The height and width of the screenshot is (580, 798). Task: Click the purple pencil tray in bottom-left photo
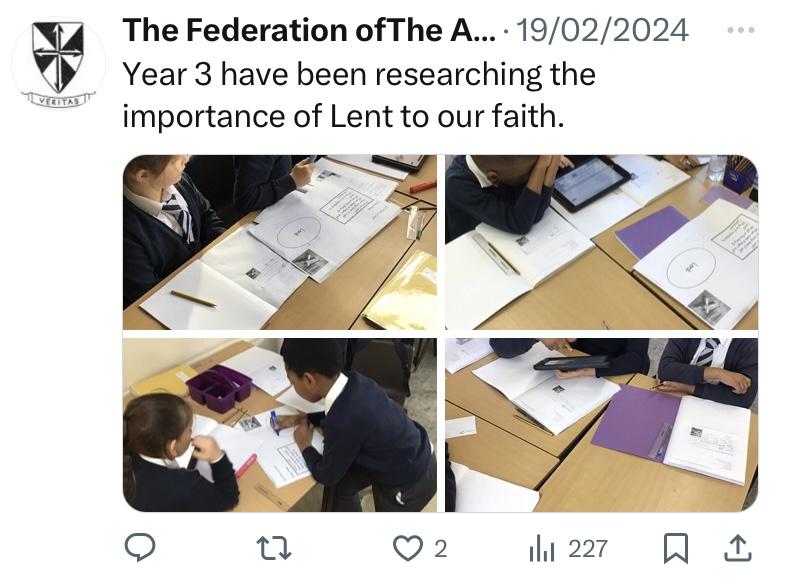(x=220, y=387)
